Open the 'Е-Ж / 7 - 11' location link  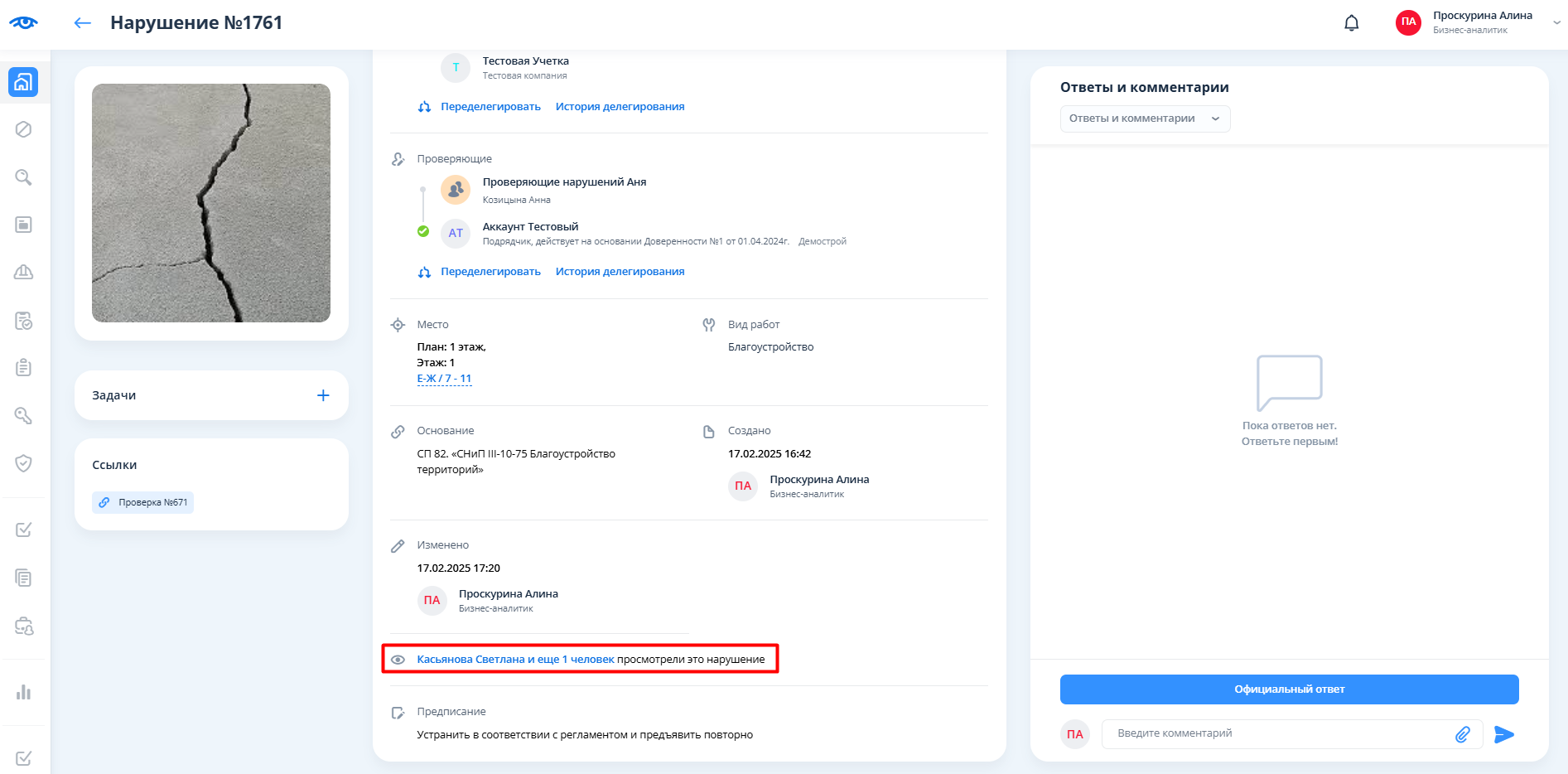444,379
